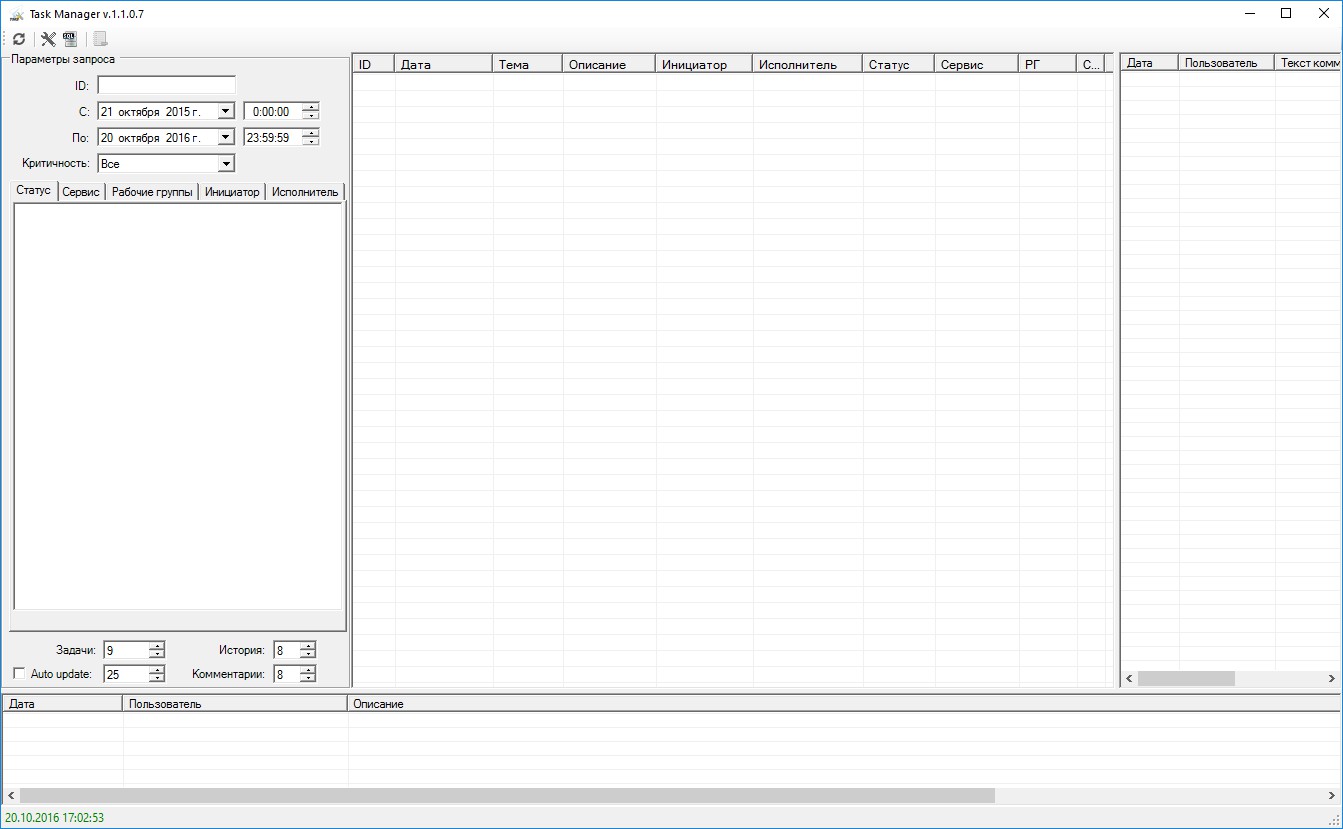Viewport: 1343px width, 829px height.
Task: Click the grayed-out document log toolbar icon
Action: (x=101, y=39)
